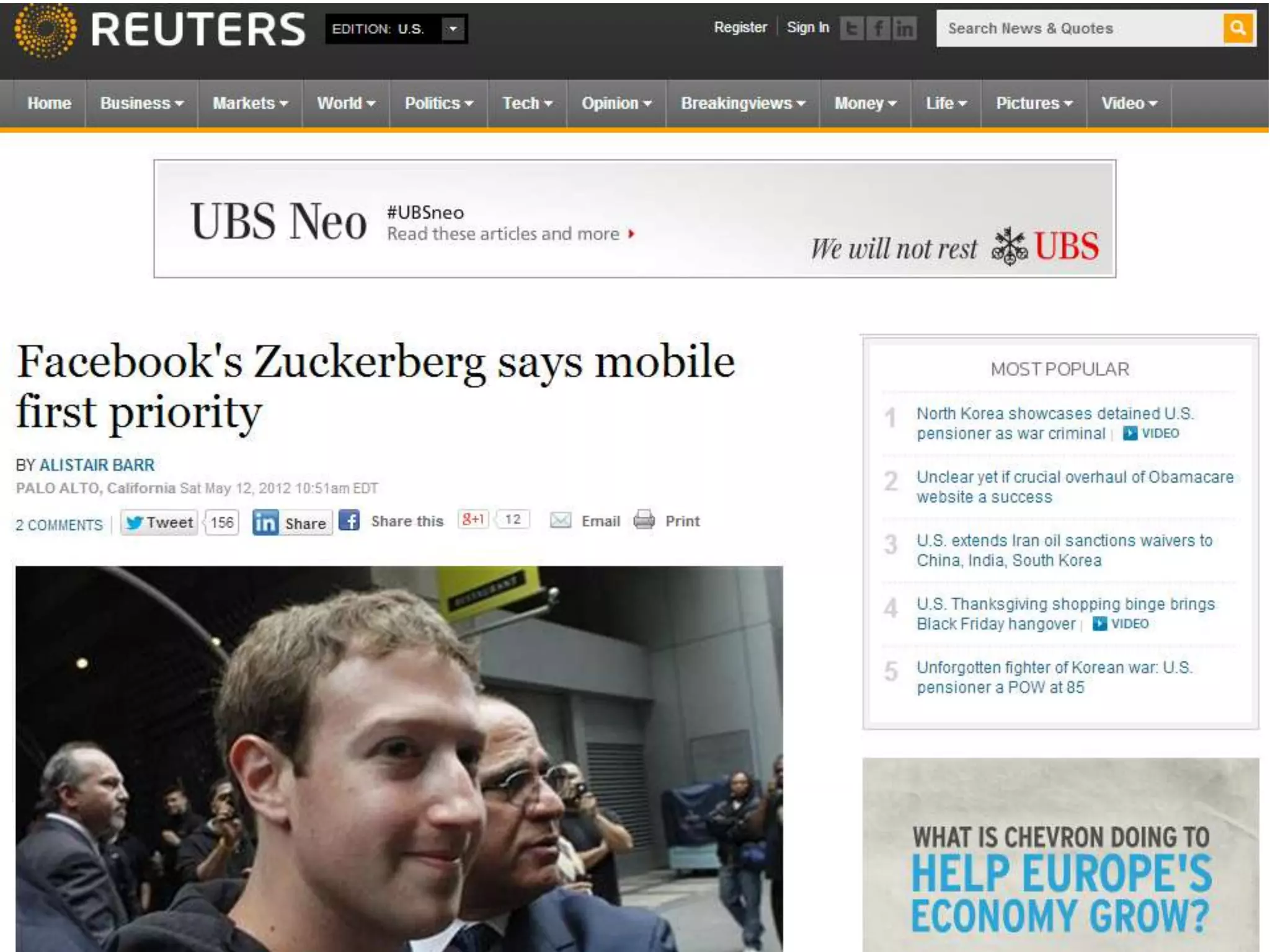Click the Email envelope icon
The height and width of the screenshot is (952, 1270).
tap(561, 521)
